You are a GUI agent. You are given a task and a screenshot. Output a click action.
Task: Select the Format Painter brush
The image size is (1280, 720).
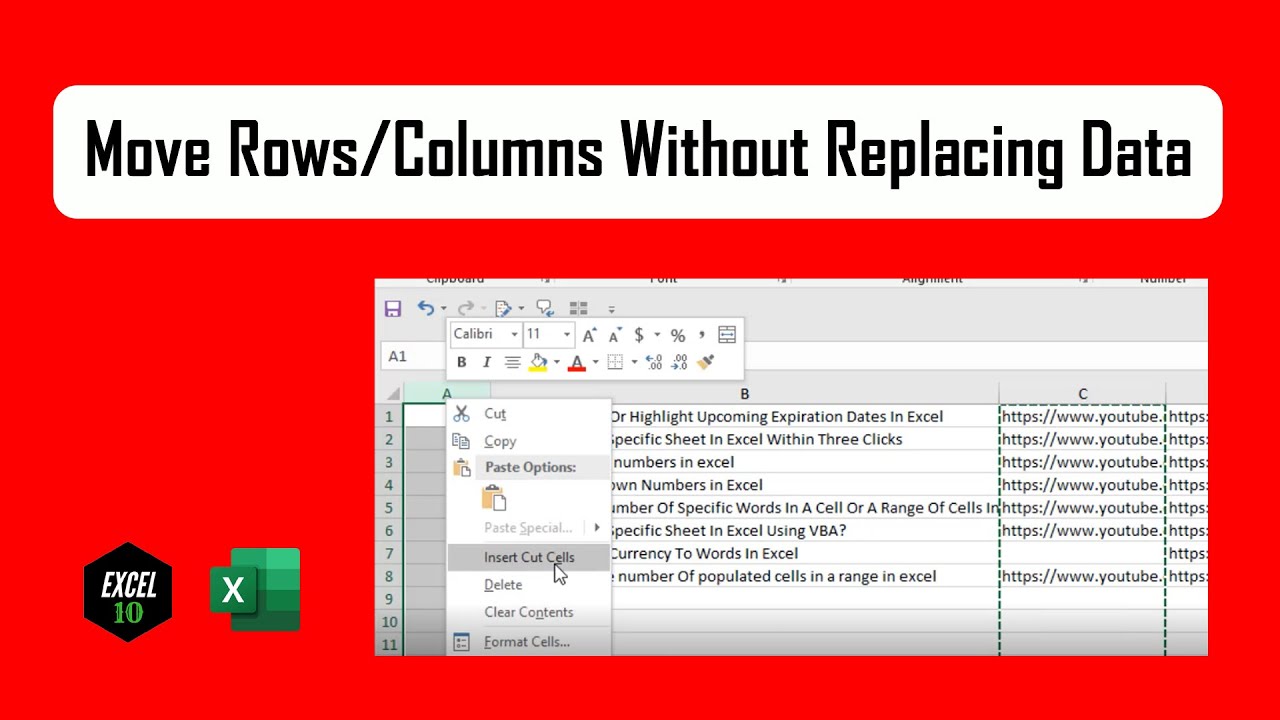click(x=706, y=362)
